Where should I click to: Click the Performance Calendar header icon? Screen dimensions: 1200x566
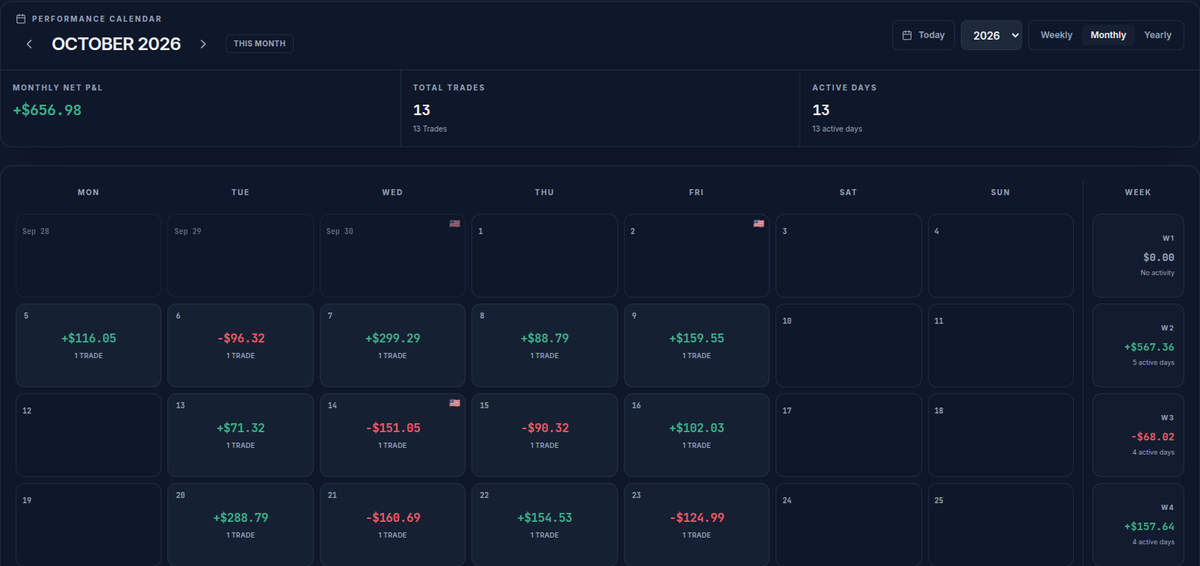(x=21, y=19)
